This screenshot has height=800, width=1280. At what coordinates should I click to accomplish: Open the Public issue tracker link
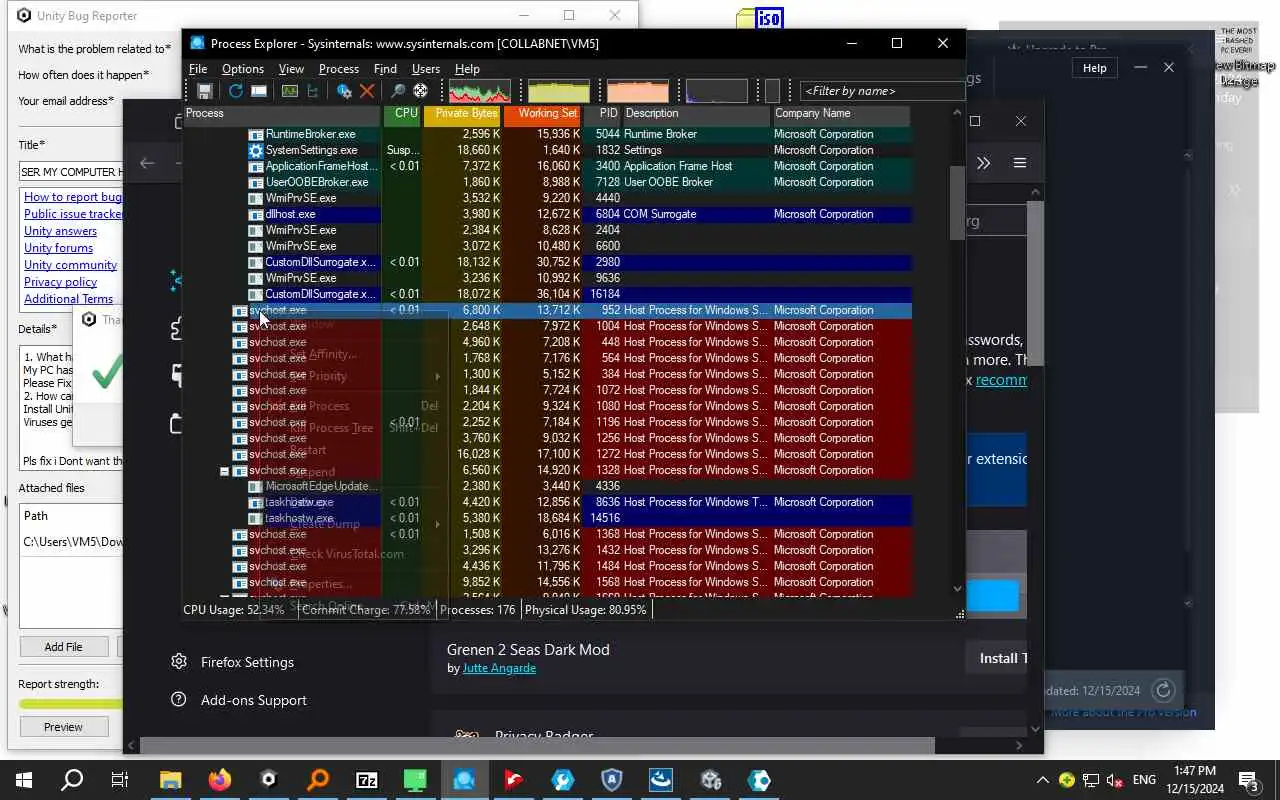coord(73,214)
